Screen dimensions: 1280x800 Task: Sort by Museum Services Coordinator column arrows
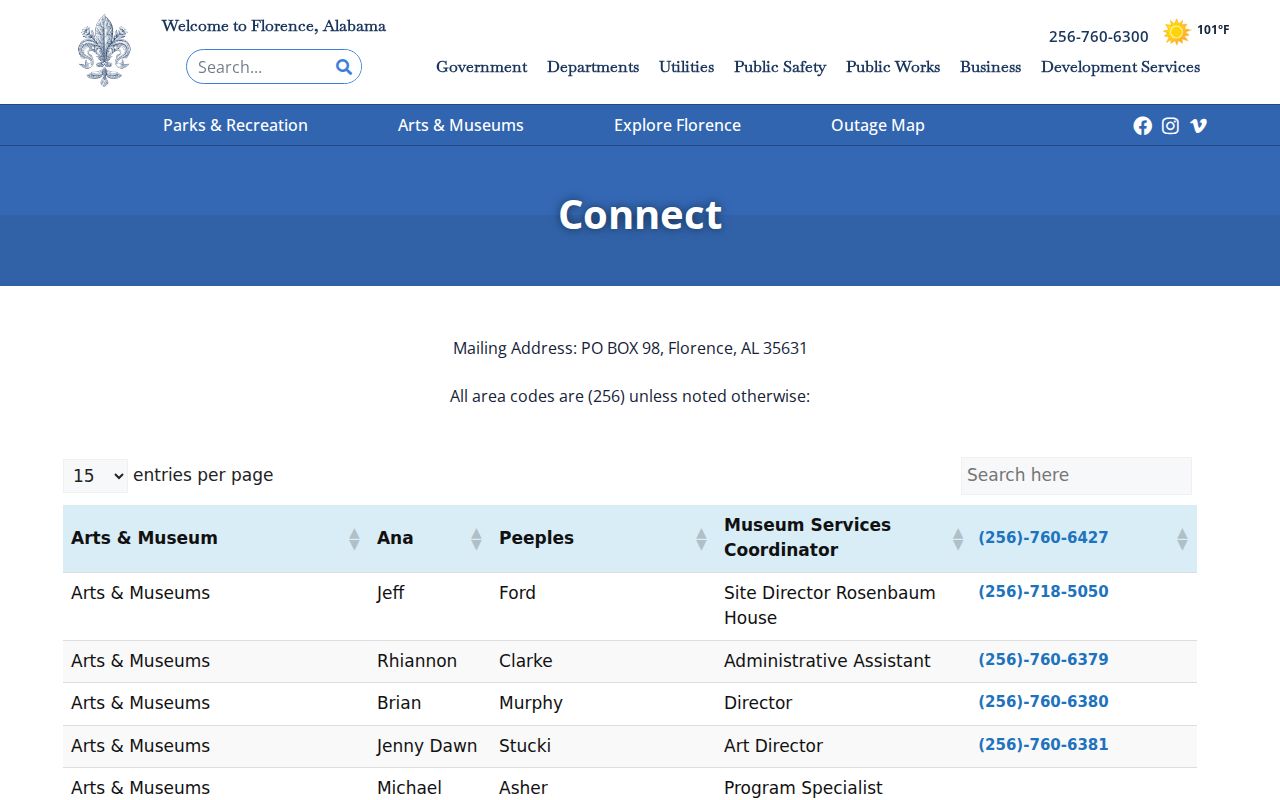coord(958,539)
